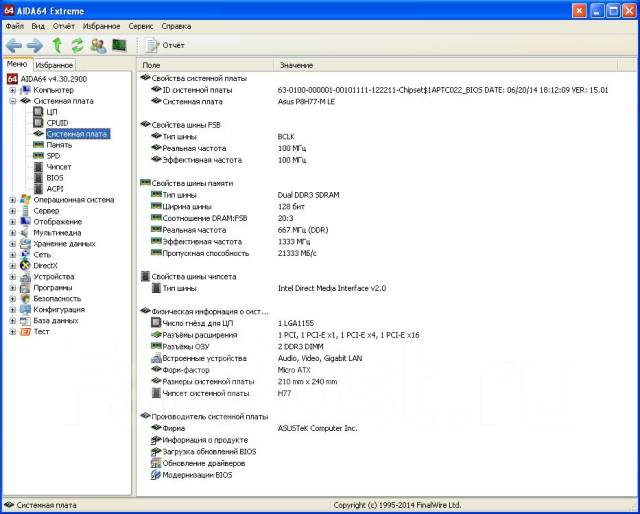Click the green Refresh icon
640x514 pixels.
pos(77,45)
